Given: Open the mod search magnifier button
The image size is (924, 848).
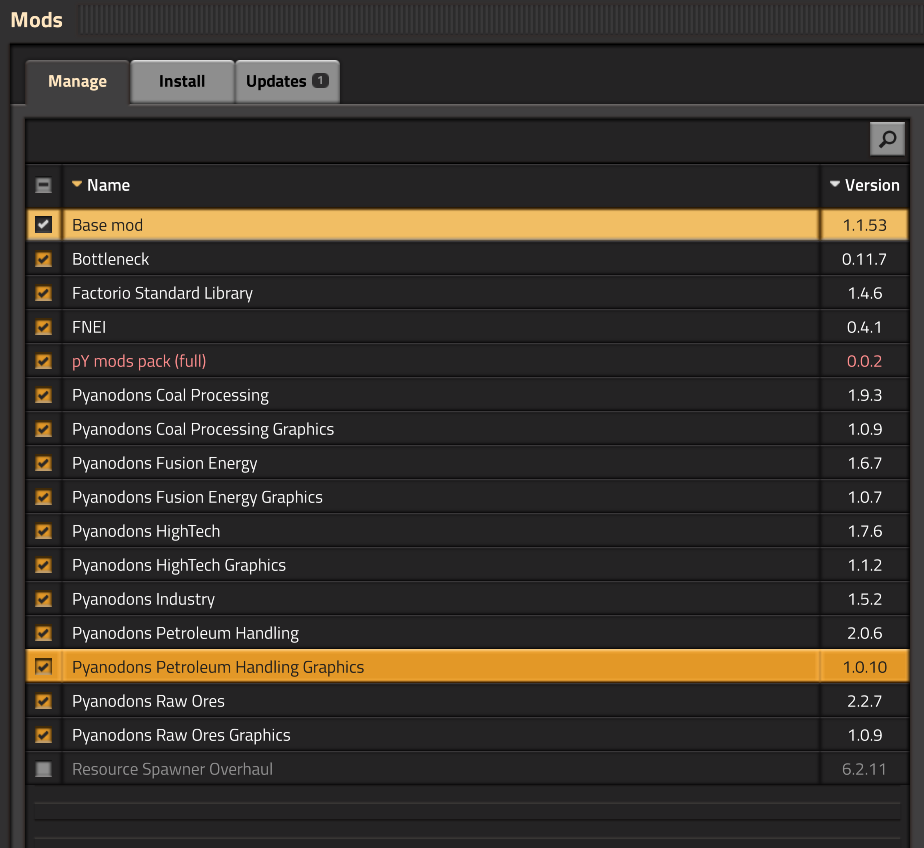Looking at the screenshot, I should (887, 139).
